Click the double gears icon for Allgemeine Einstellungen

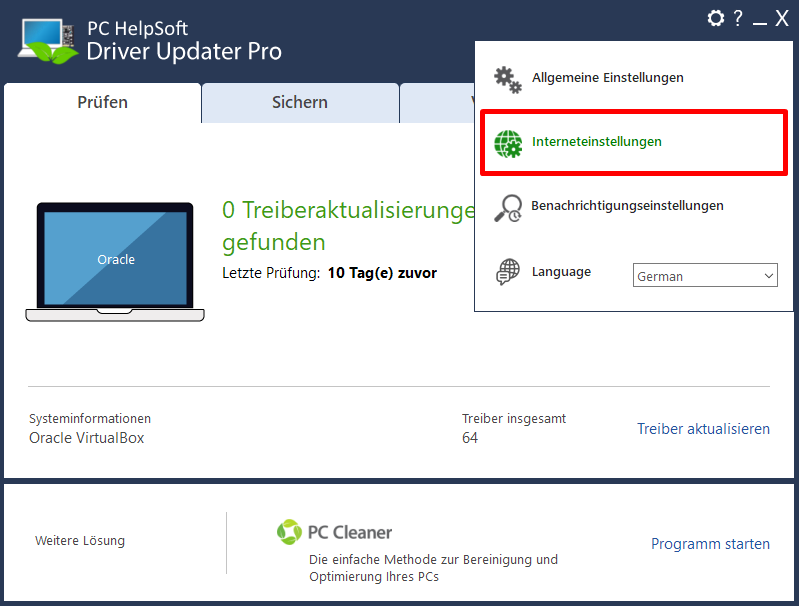508,80
